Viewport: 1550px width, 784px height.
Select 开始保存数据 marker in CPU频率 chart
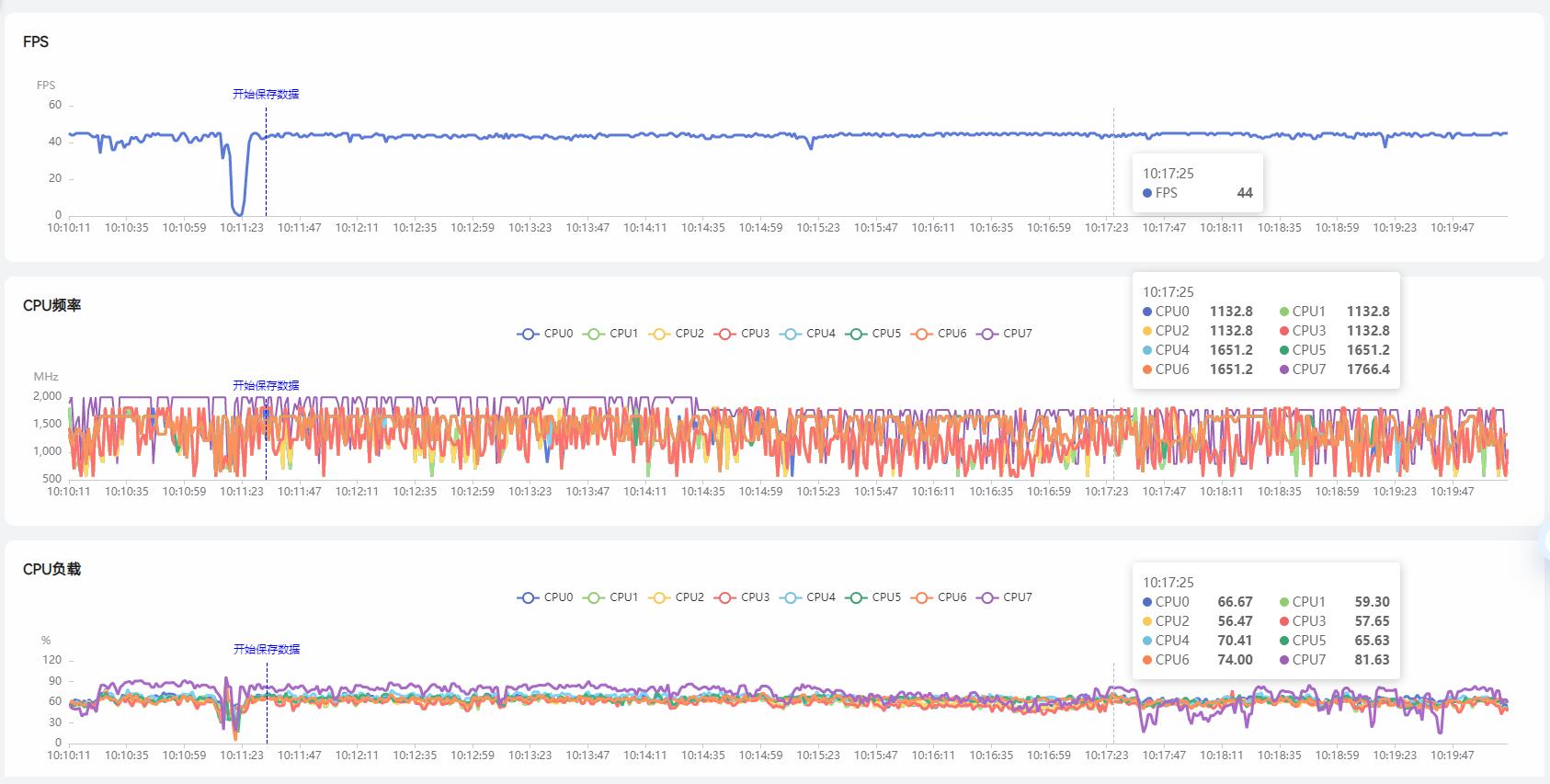[266, 385]
